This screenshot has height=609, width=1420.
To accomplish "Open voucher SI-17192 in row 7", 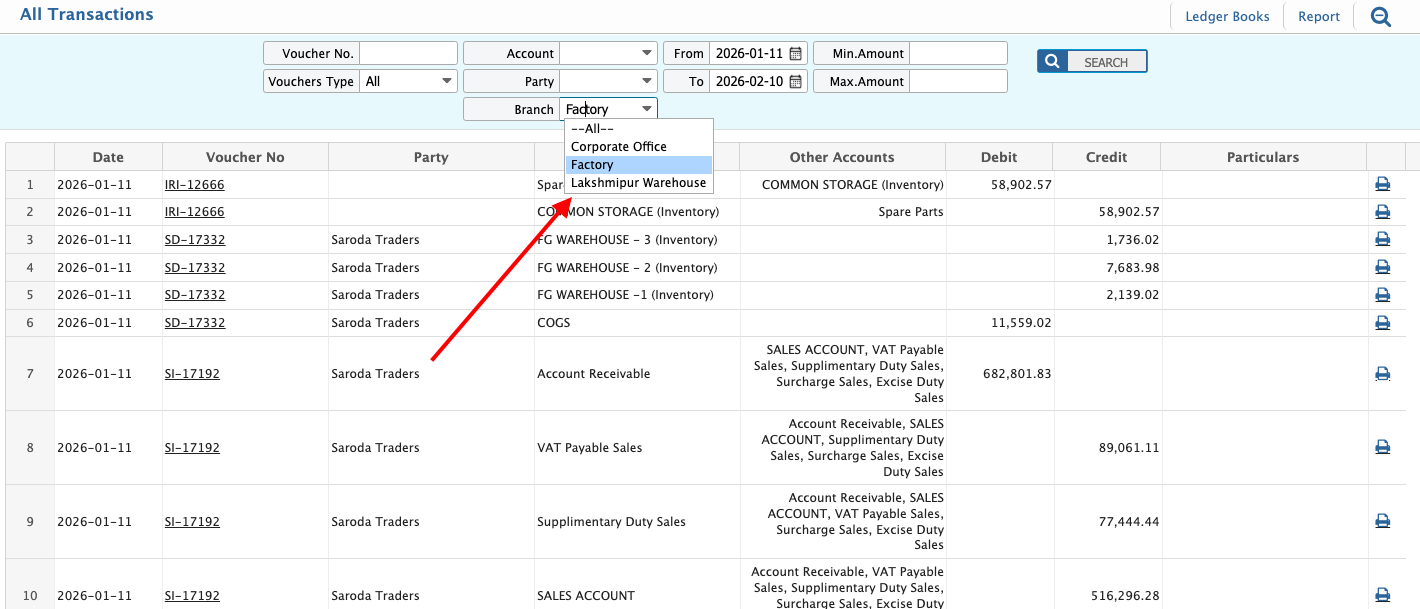I will [x=192, y=374].
